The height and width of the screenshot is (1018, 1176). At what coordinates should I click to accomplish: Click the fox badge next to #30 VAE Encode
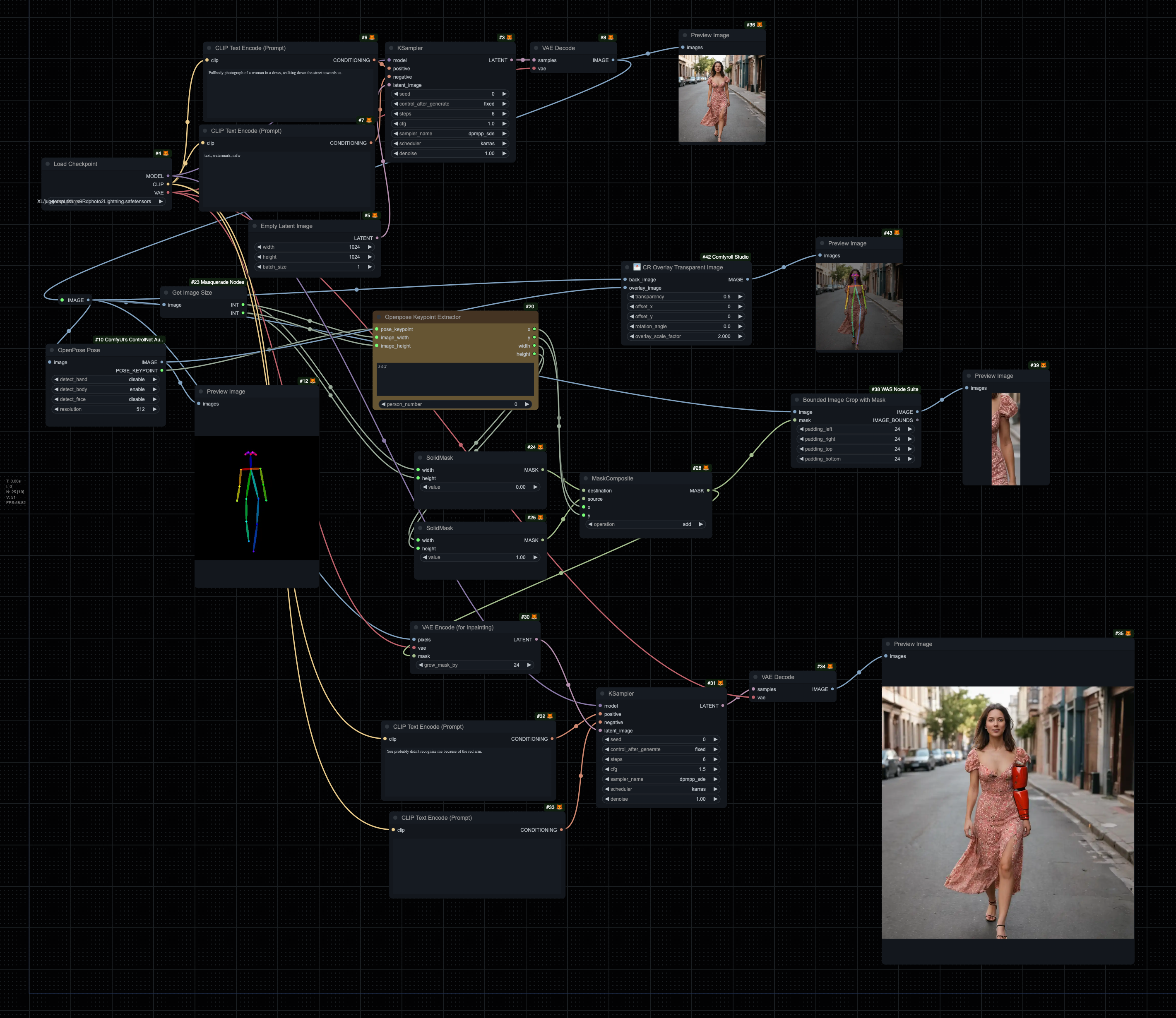[534, 617]
